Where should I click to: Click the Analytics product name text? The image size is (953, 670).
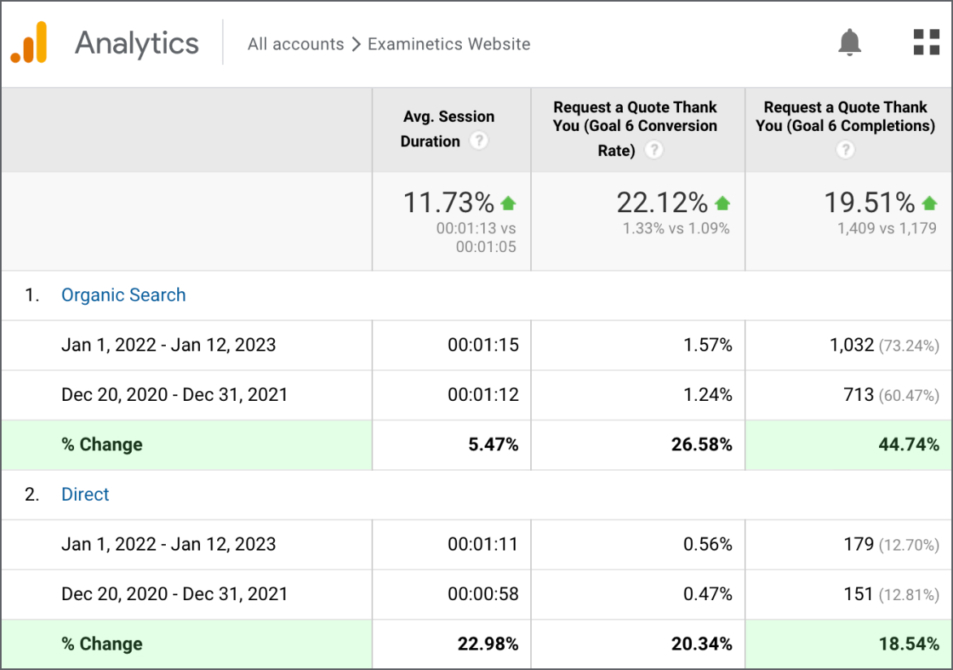137,43
